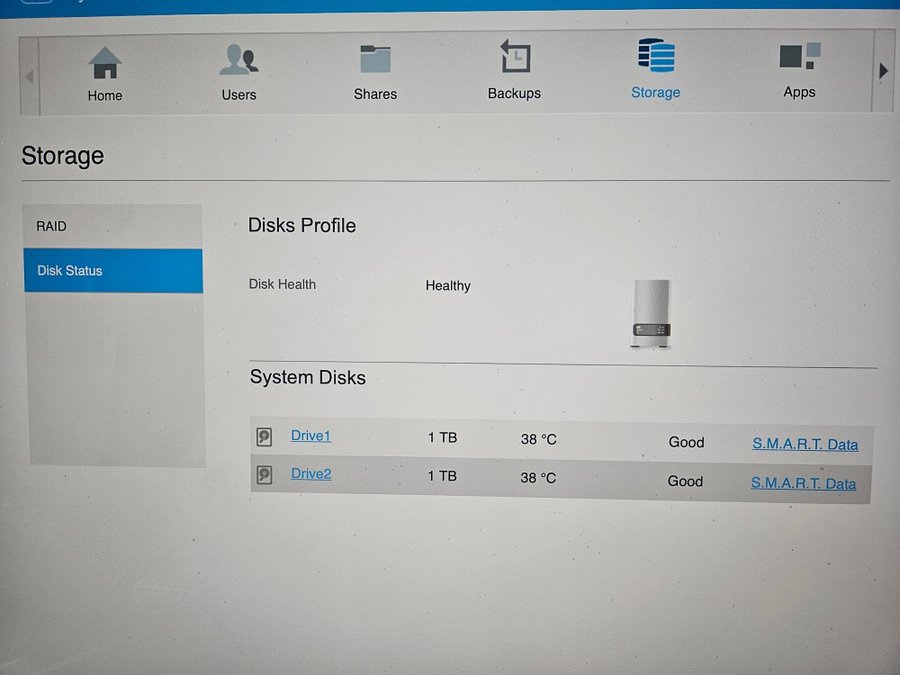Click the NAS device image
The height and width of the screenshot is (675, 900).
[x=651, y=314]
